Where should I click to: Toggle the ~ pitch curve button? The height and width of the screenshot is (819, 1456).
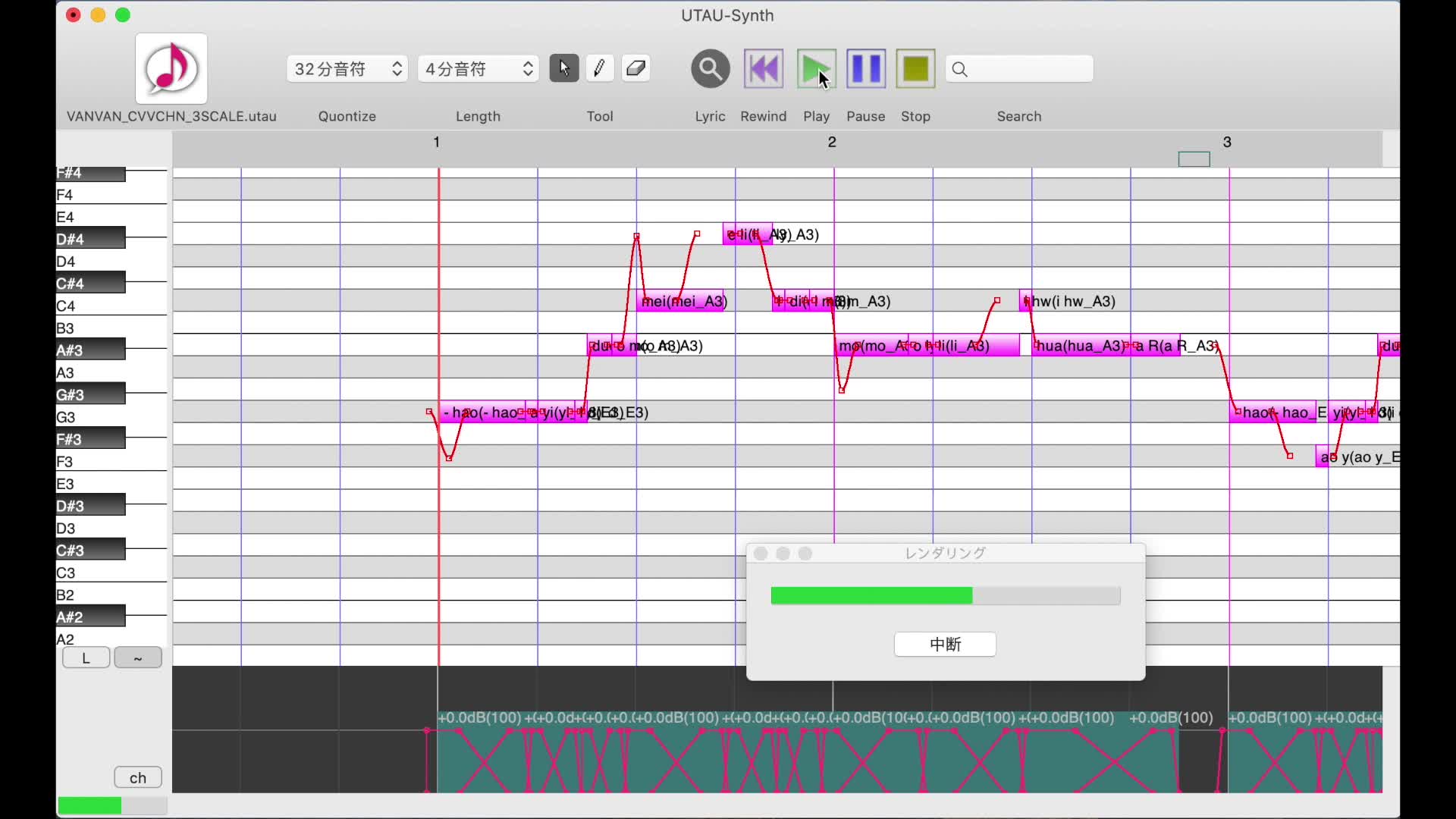(138, 657)
